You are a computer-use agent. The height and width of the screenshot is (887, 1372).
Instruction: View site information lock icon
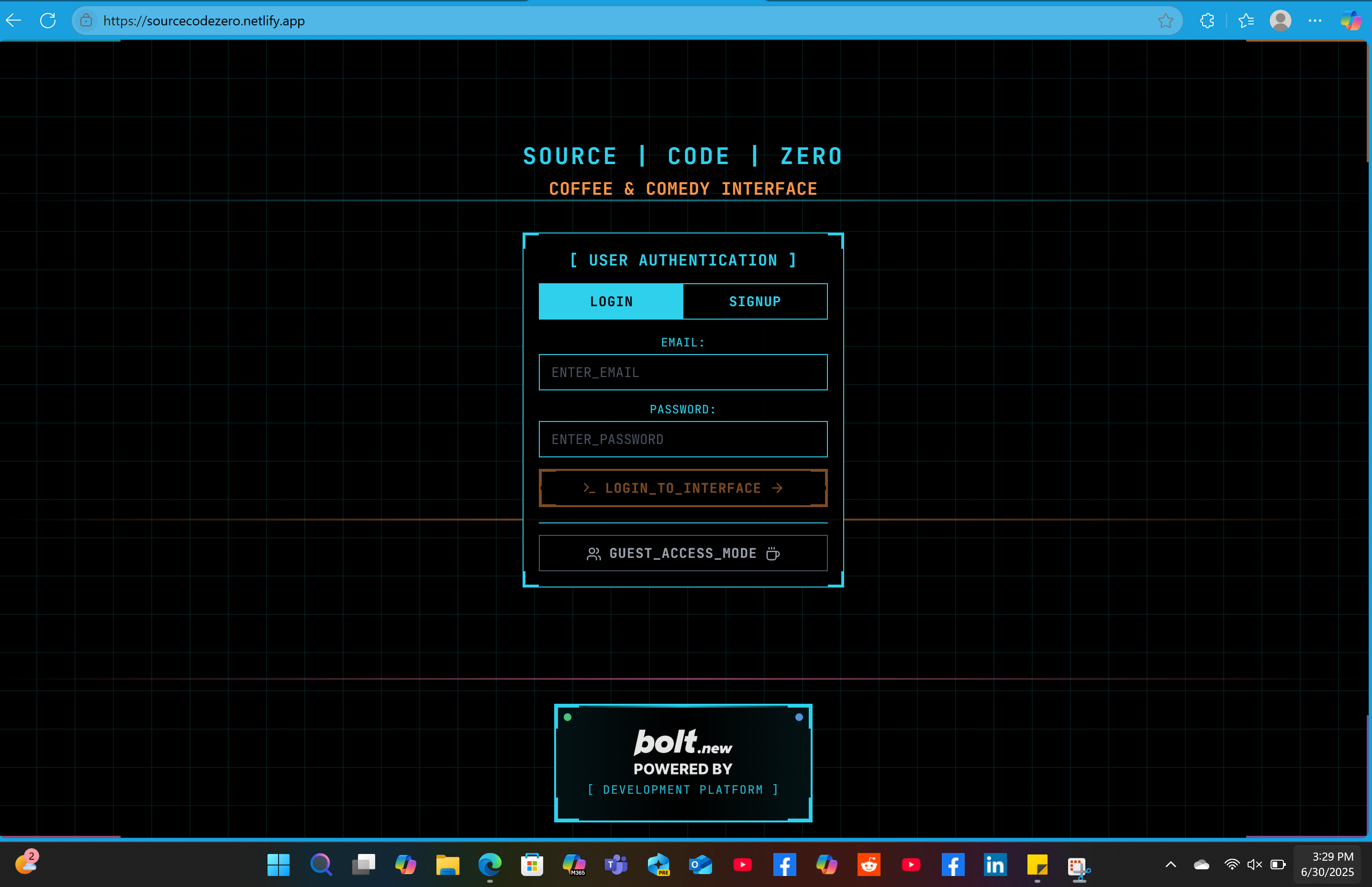(87, 21)
